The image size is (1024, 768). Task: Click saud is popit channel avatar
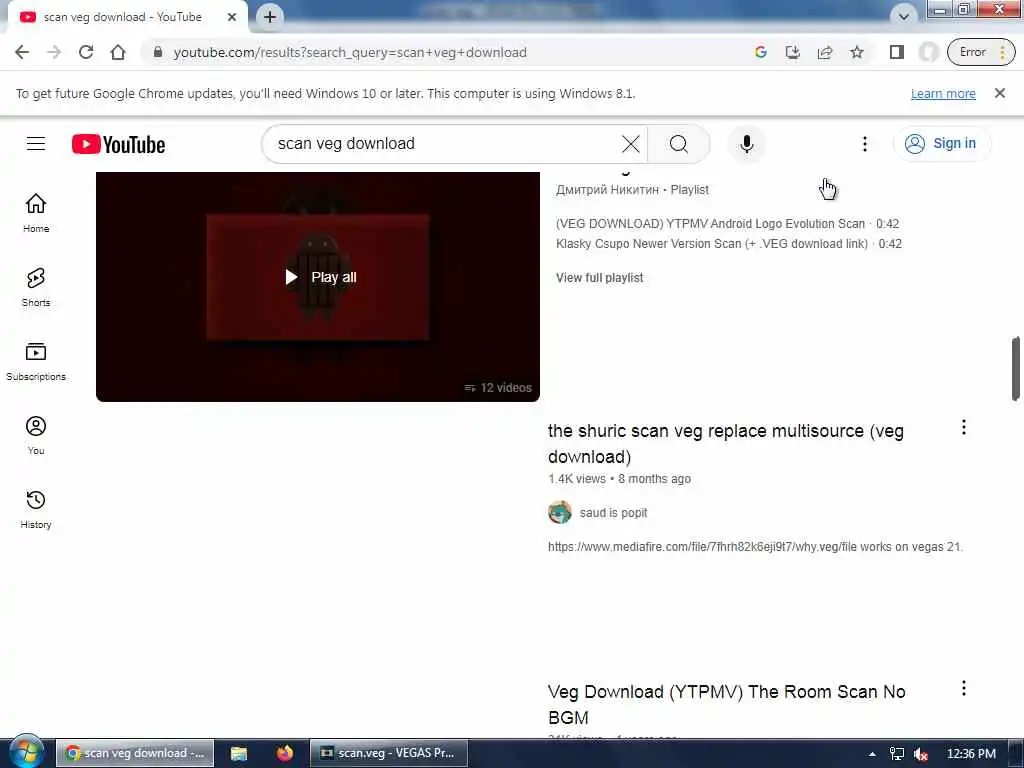pyautogui.click(x=560, y=513)
